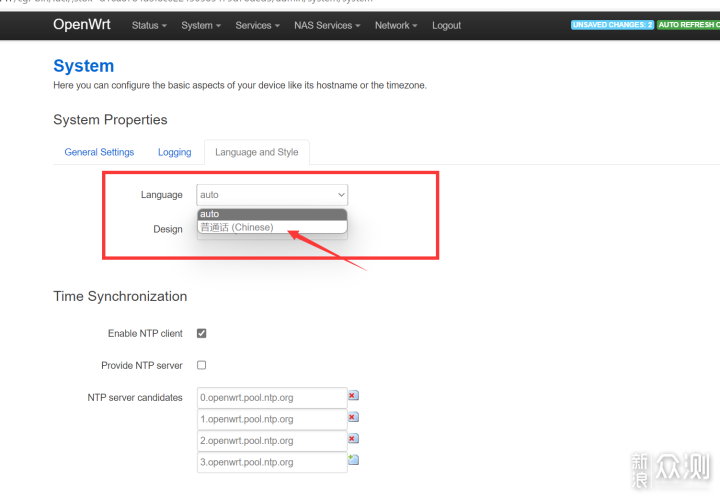Switch to the Logging tab
The width and height of the screenshot is (720, 498).
click(x=174, y=152)
